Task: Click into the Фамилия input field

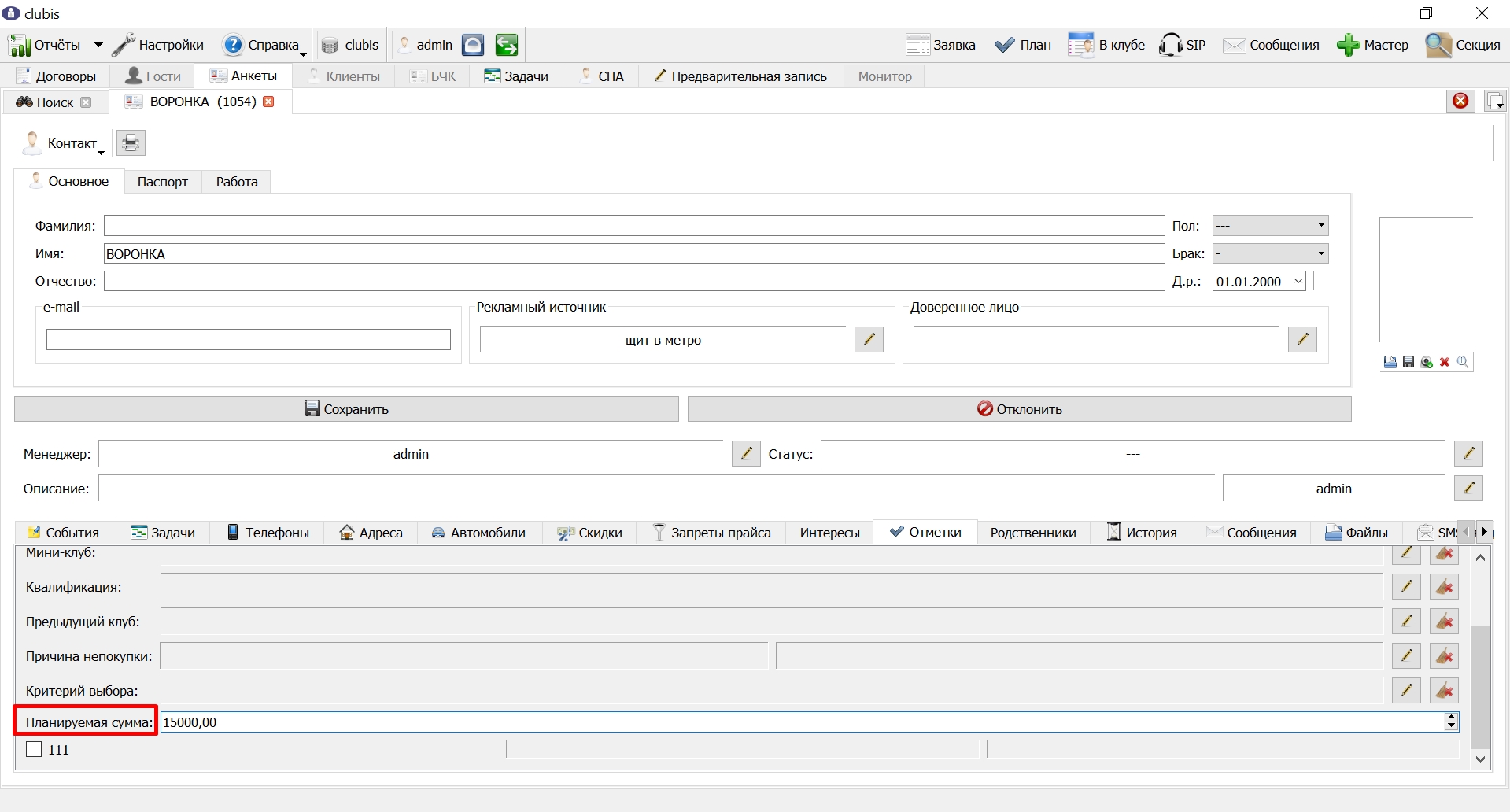Action: [x=634, y=226]
